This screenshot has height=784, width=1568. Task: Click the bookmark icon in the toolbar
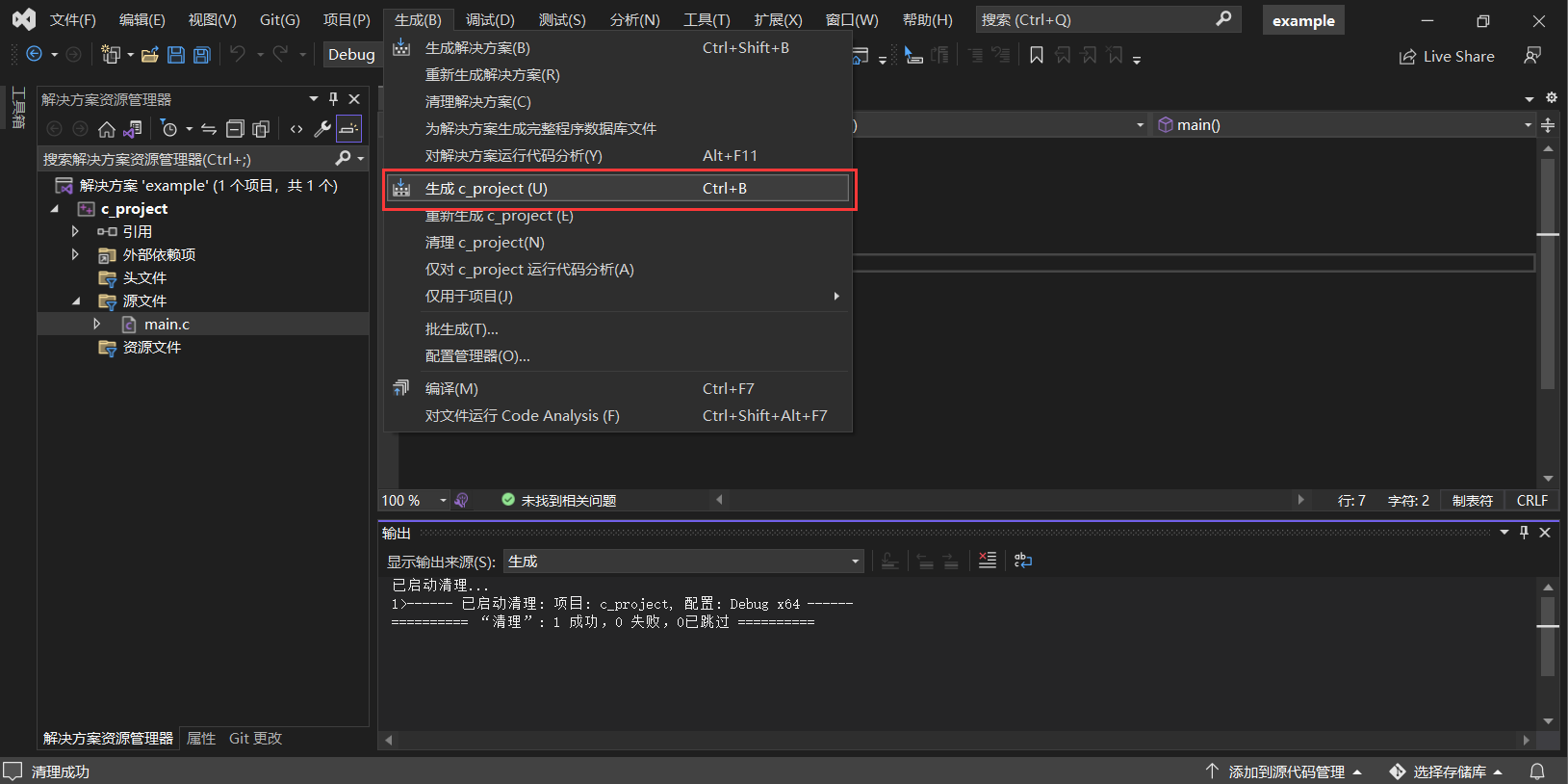[x=1036, y=56]
